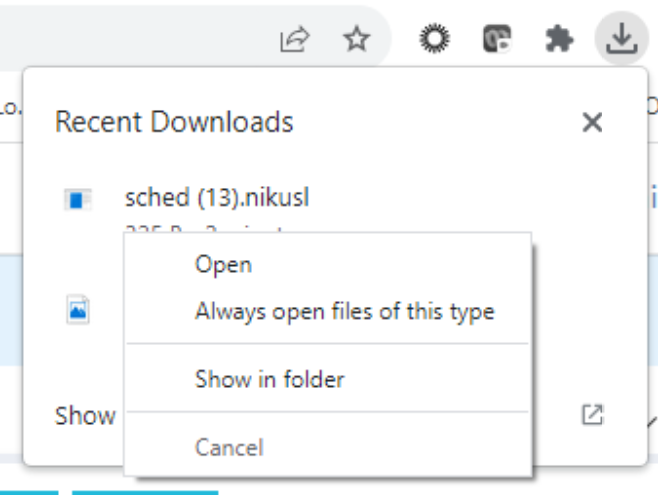
Task: Click the wide teal button below the popup
Action: [x=144, y=491]
